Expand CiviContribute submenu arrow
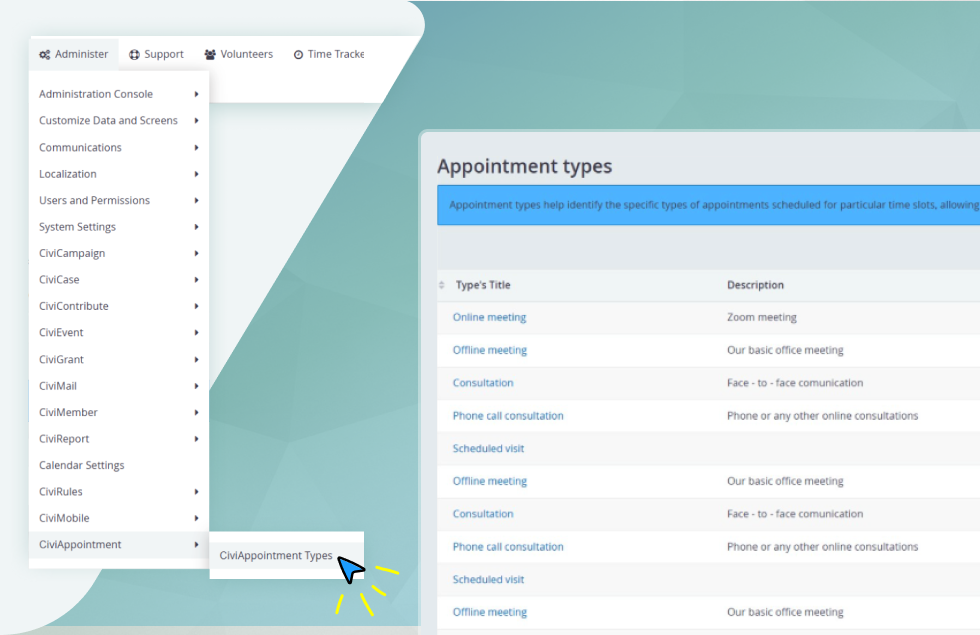 pos(196,306)
